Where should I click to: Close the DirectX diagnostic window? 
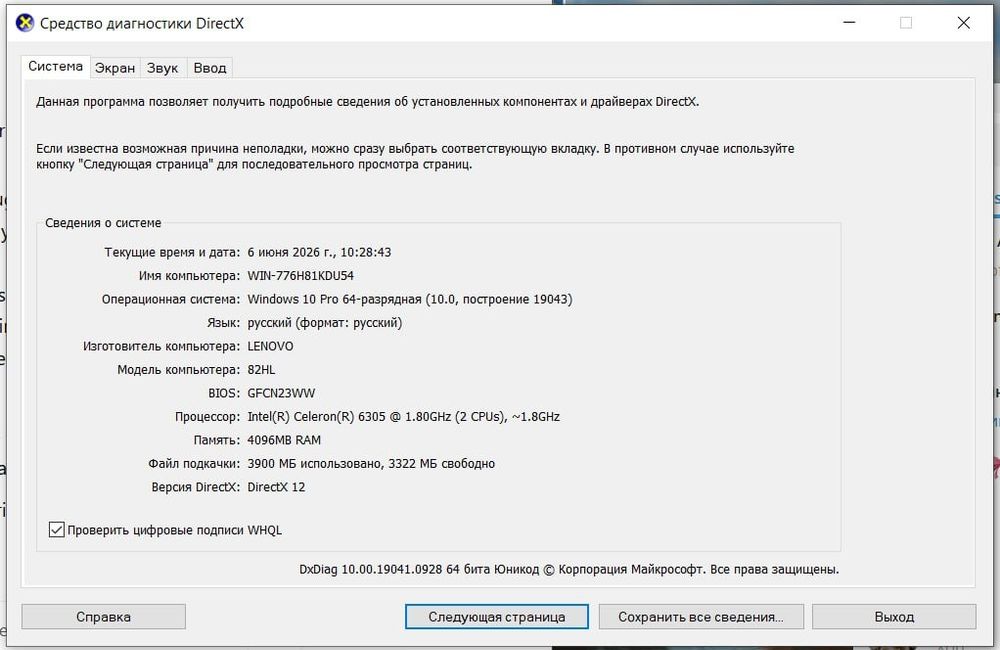[964, 23]
